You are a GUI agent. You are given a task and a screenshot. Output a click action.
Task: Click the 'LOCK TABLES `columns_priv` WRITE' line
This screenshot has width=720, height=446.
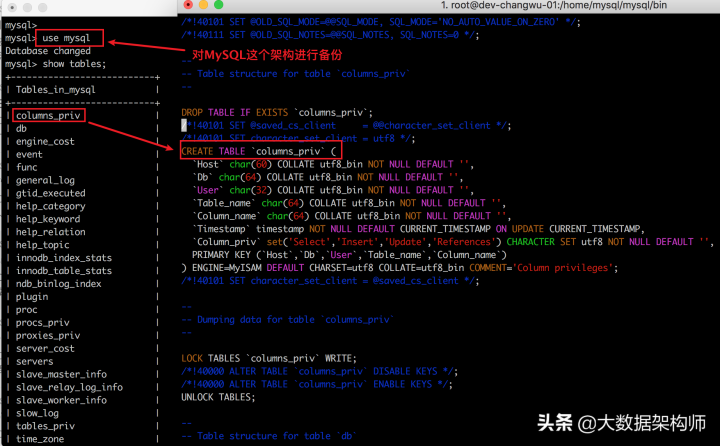269,358
